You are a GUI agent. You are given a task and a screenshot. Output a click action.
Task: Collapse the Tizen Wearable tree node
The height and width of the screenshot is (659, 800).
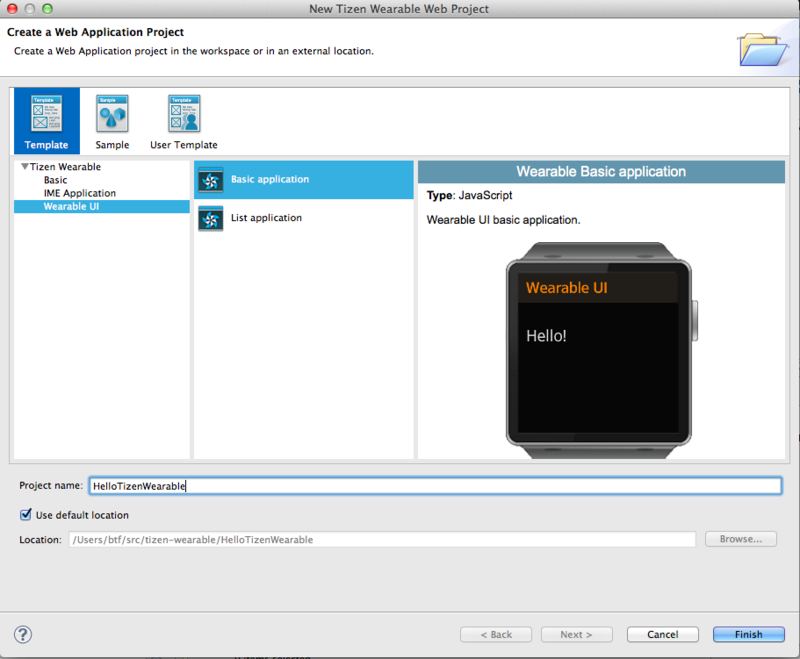pos(24,166)
